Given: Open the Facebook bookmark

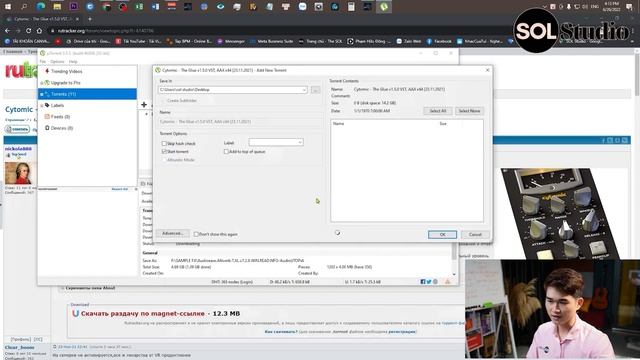Looking at the screenshot, I should [x=439, y=41].
